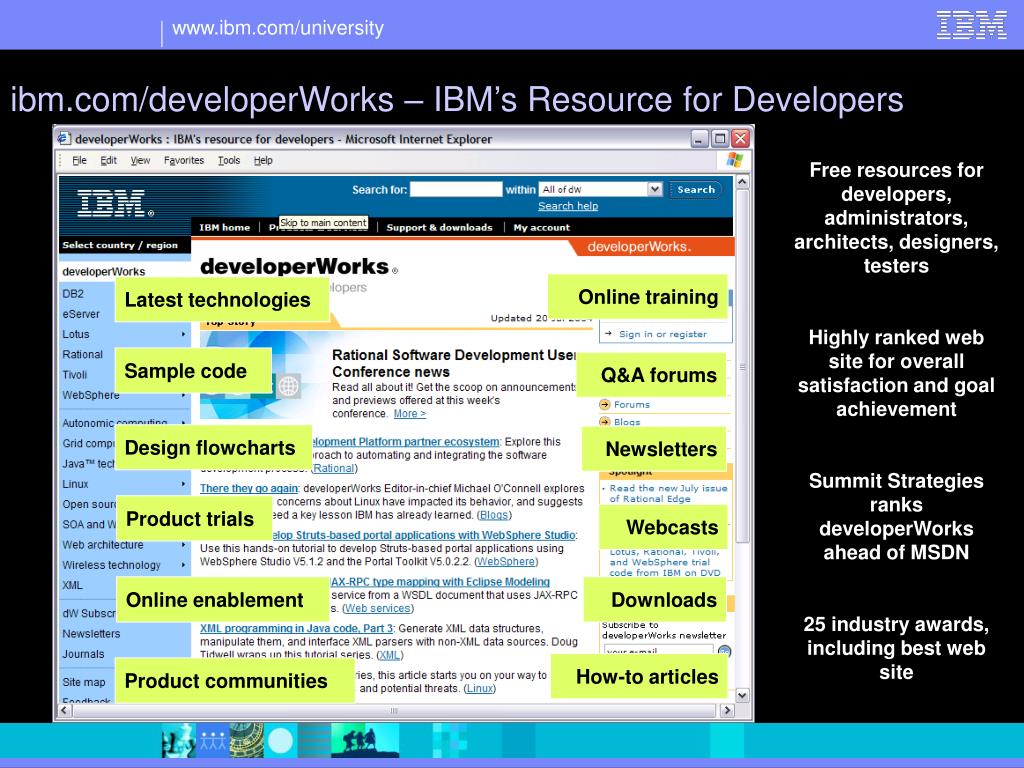Click the horizontal scrollbar thumb
This screenshot has width=1024, height=768.
[396, 710]
